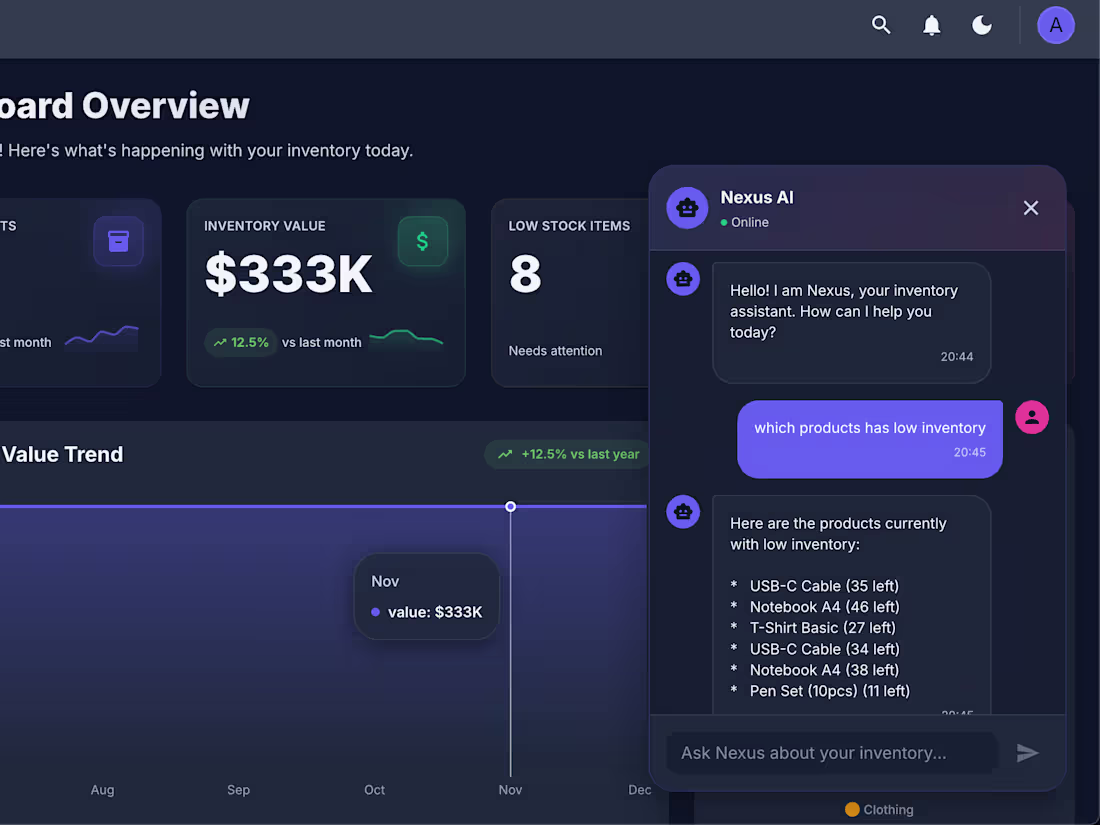Send message with the paper plane icon
Screen dimensions: 1100x825
click(x=1028, y=753)
